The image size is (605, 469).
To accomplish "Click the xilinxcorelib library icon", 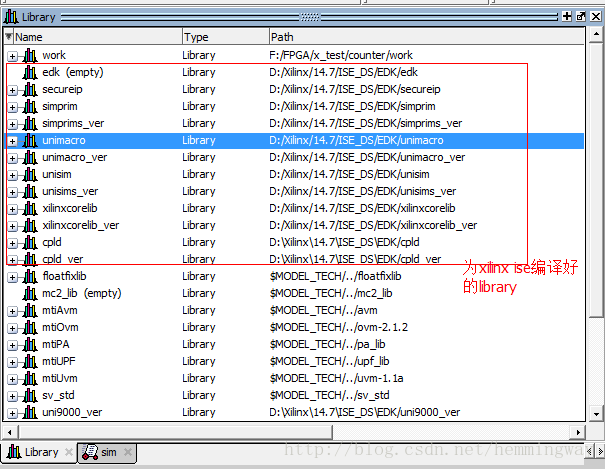I will 30,208.
